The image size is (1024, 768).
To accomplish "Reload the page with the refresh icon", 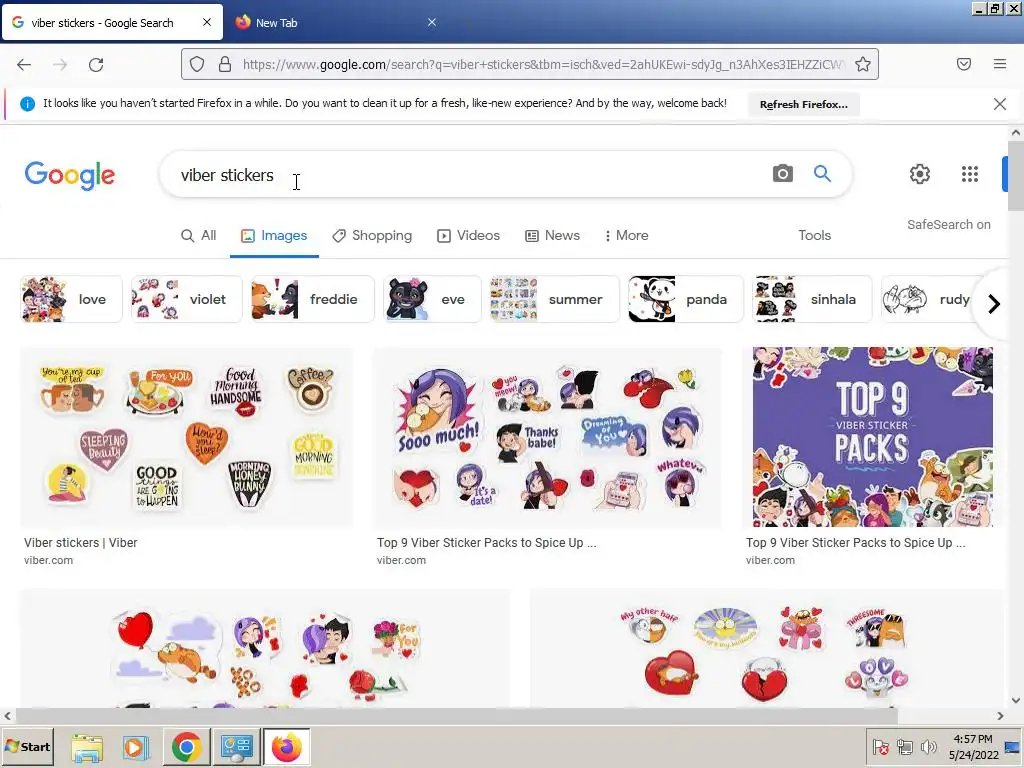I will tap(96, 64).
